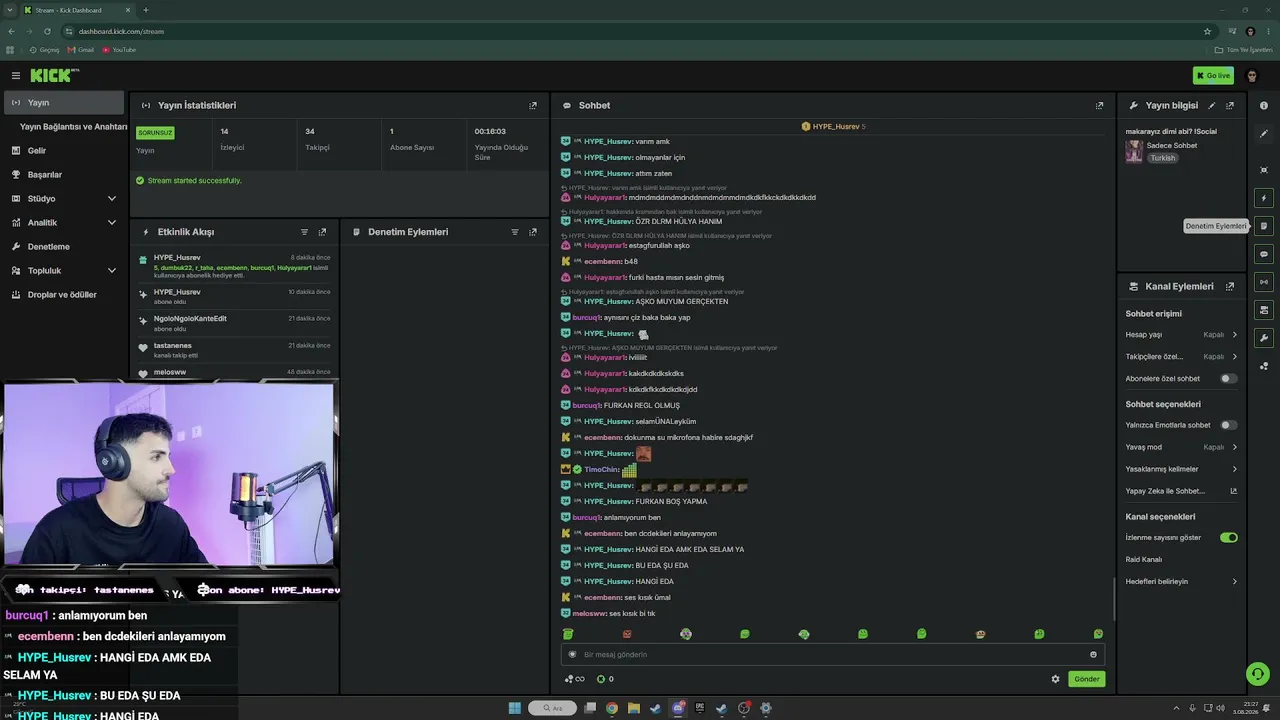The width and height of the screenshot is (1280, 720).
Task: Click the focus frame icon in right sidebar
Action: coord(1264,170)
